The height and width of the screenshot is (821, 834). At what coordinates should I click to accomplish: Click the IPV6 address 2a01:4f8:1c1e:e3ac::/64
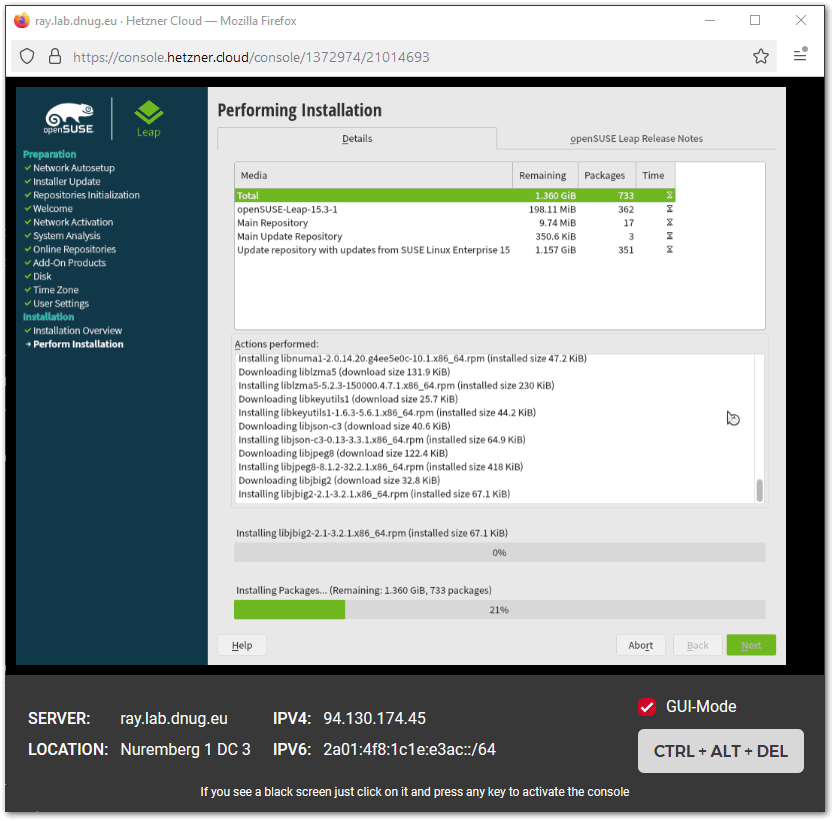click(410, 749)
